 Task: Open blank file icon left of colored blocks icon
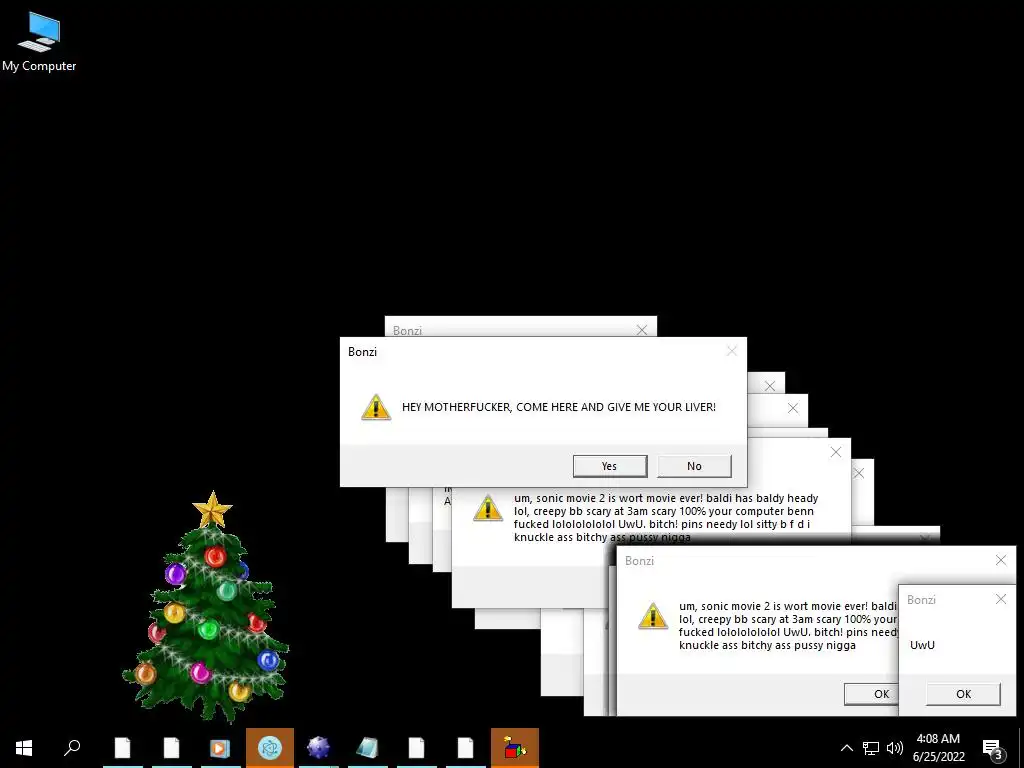tap(466, 748)
